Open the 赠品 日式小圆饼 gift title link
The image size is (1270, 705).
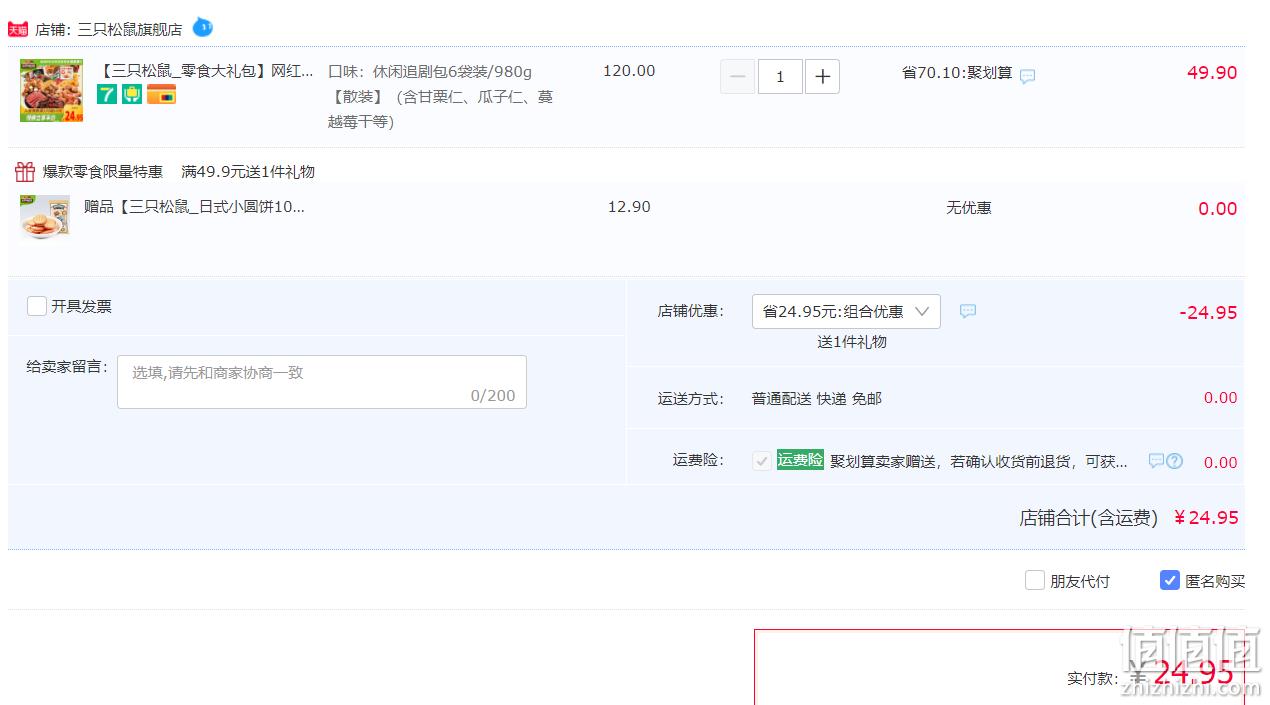[194, 207]
